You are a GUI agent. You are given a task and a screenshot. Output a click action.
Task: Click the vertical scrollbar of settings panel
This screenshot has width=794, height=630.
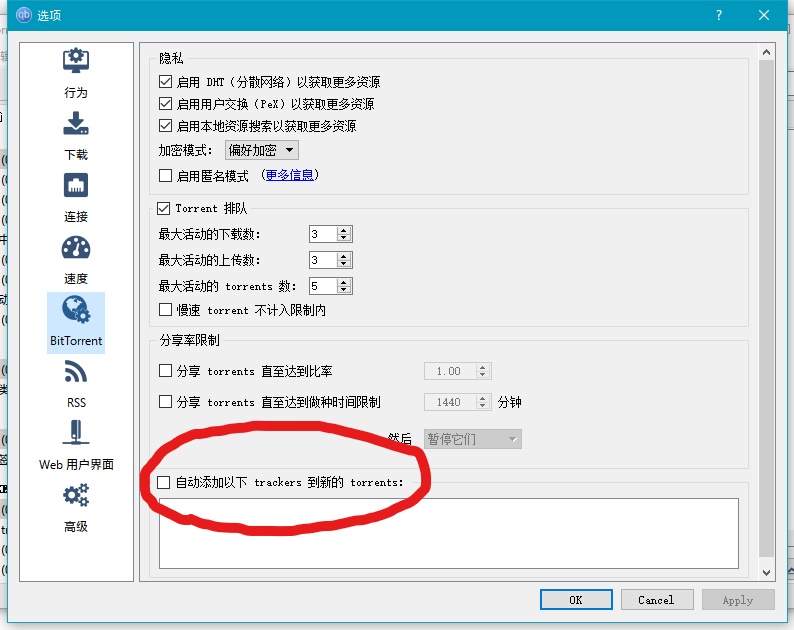767,300
